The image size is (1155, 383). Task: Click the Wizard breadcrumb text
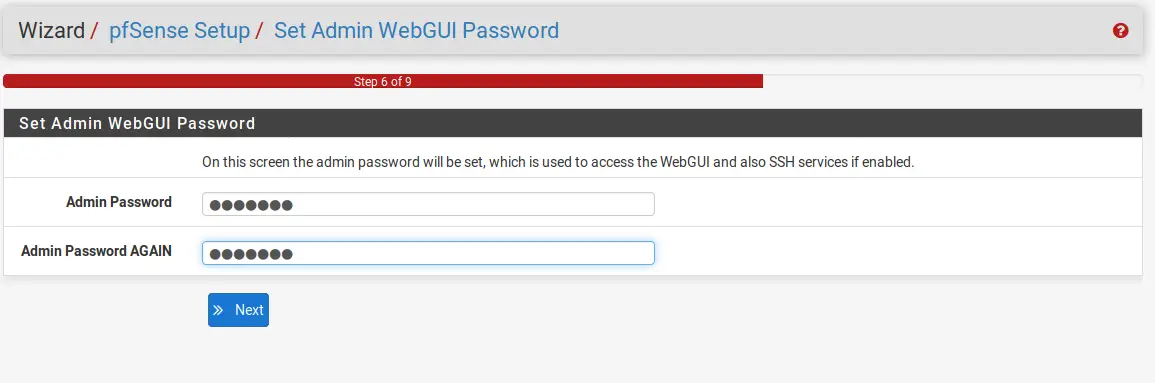click(x=52, y=30)
